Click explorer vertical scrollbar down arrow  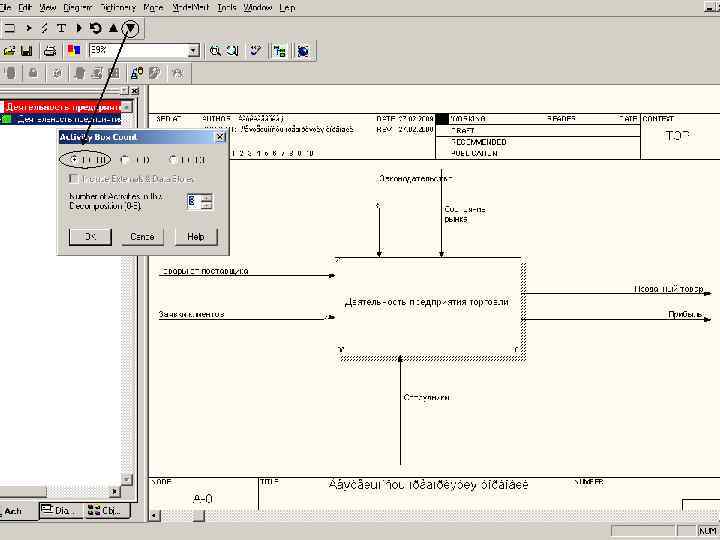(x=127, y=479)
